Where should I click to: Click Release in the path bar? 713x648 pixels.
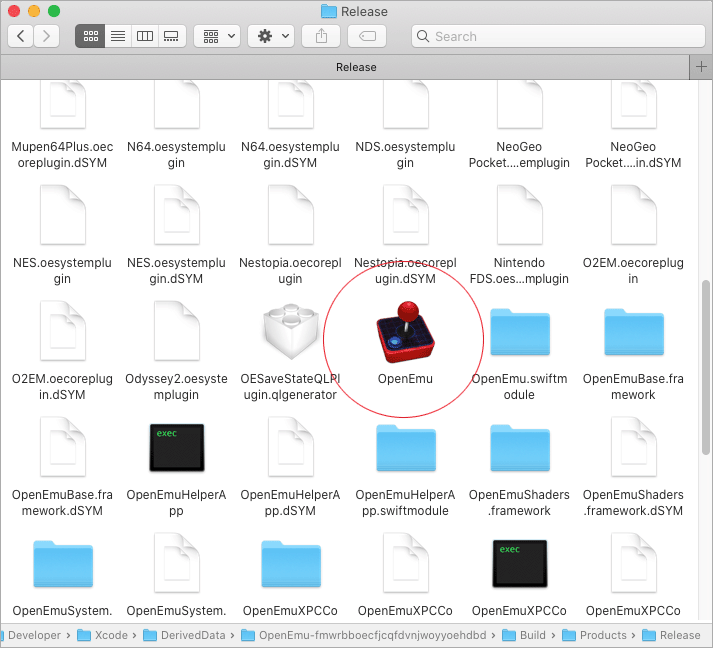coord(671,635)
